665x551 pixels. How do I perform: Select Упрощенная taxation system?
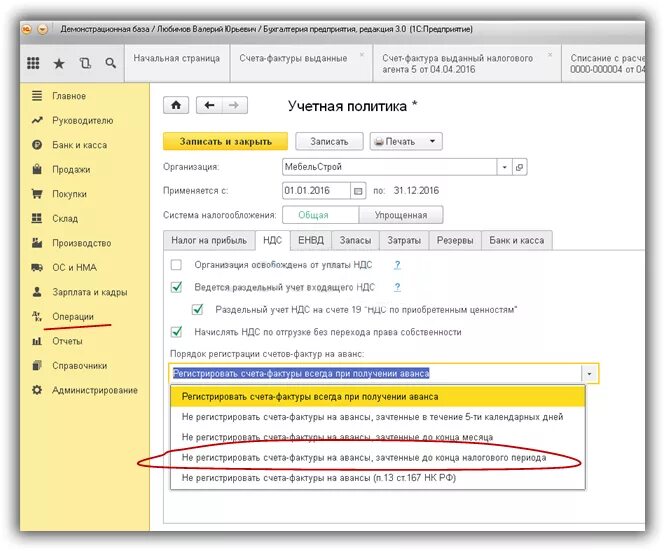pyautogui.click(x=401, y=215)
